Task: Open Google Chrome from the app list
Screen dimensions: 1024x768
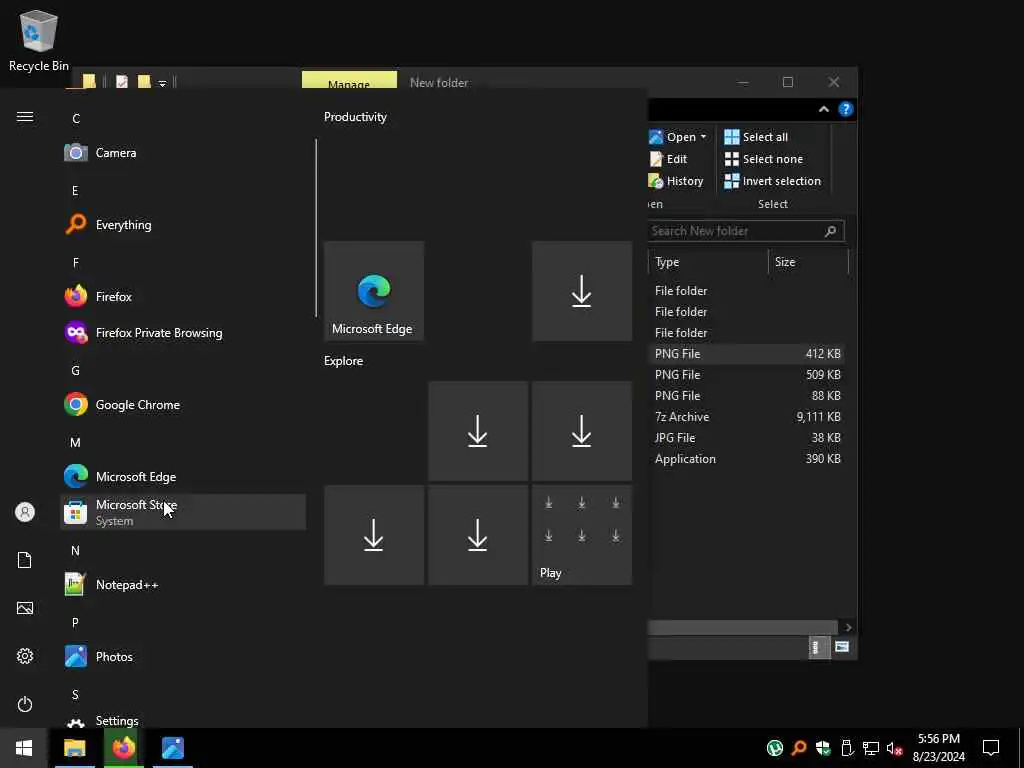Action: (183, 405)
